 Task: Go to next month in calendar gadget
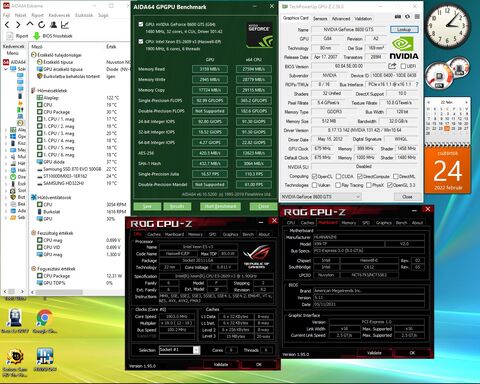click(x=466, y=102)
